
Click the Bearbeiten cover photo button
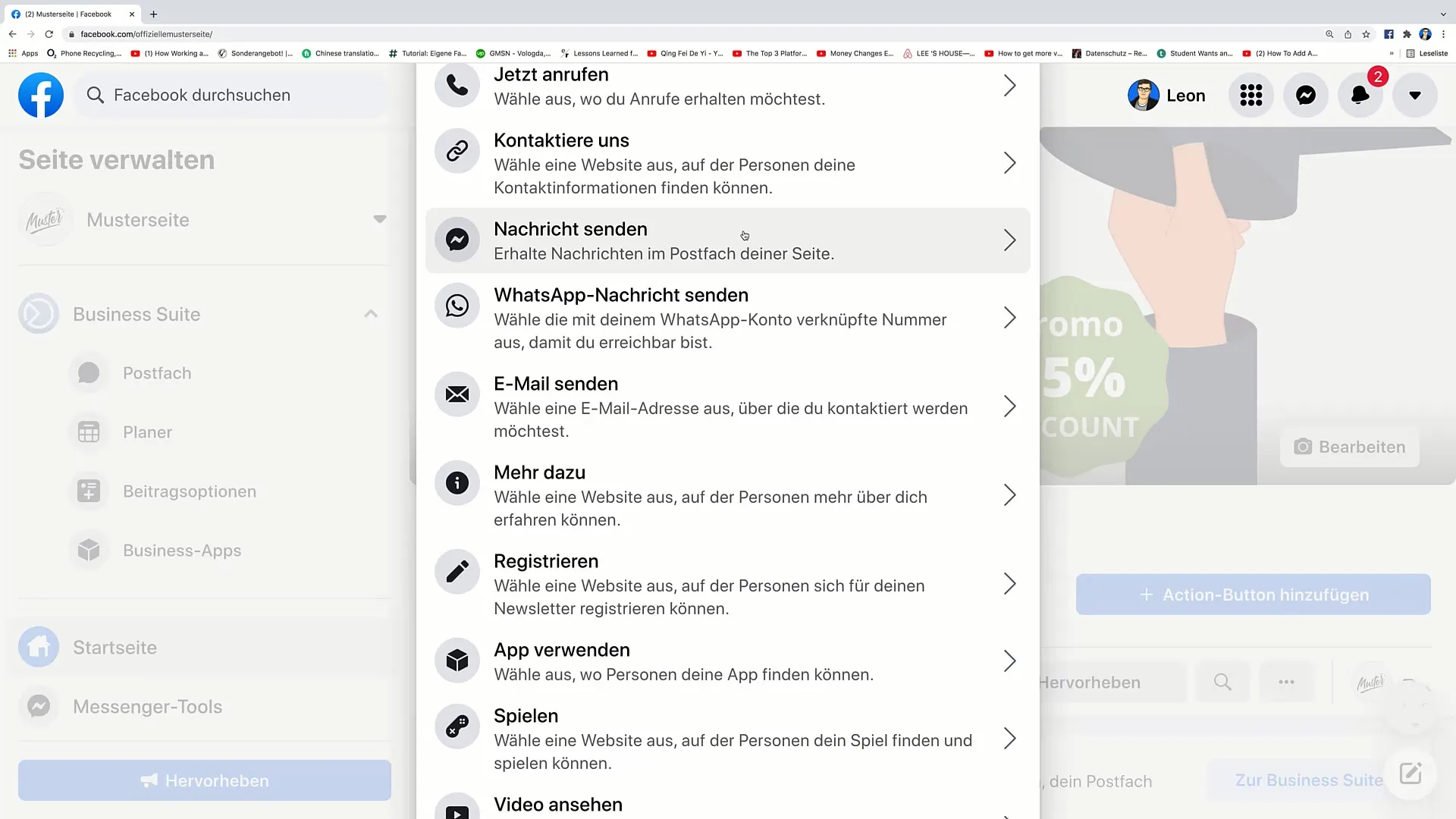point(1350,447)
